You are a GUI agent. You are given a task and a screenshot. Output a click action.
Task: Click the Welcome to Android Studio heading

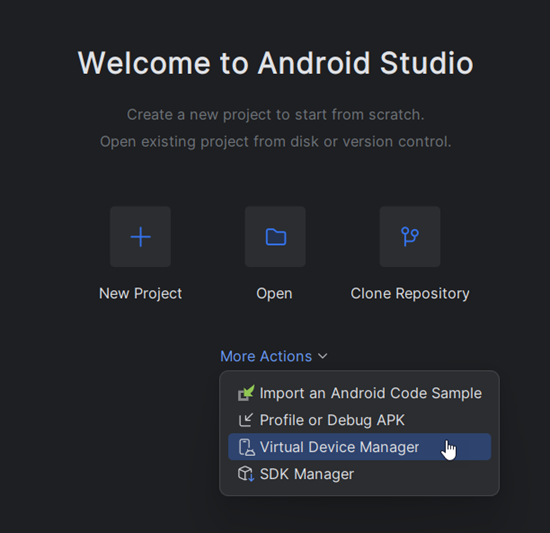click(276, 63)
